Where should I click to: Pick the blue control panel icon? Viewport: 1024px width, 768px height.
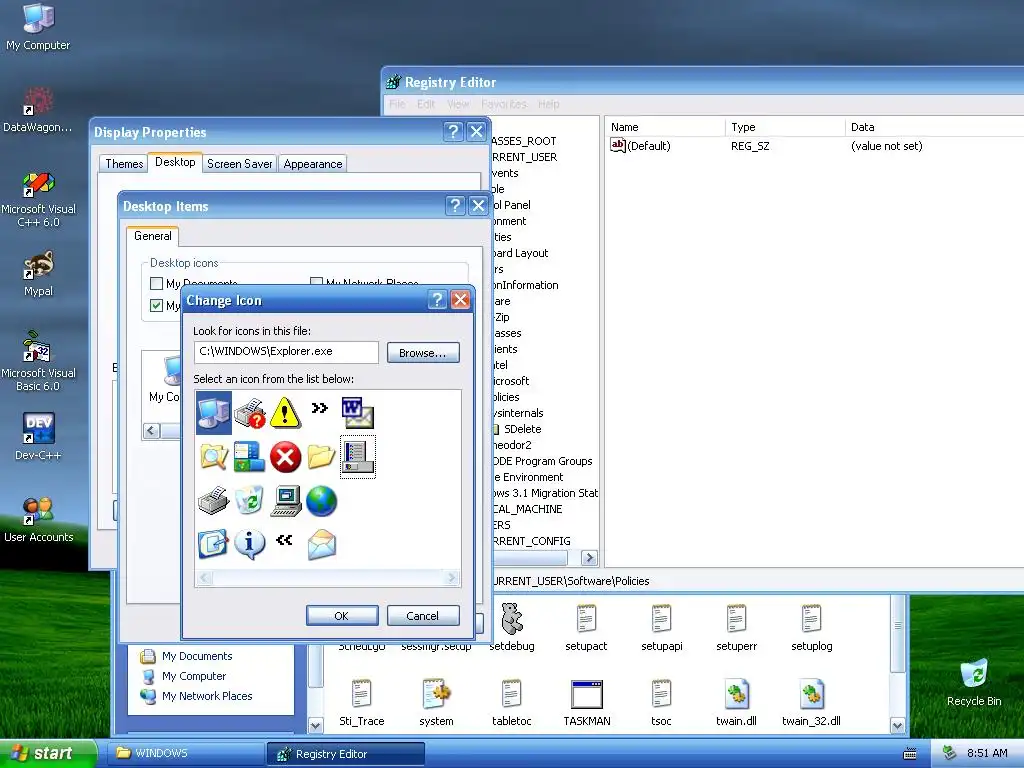pos(249,456)
